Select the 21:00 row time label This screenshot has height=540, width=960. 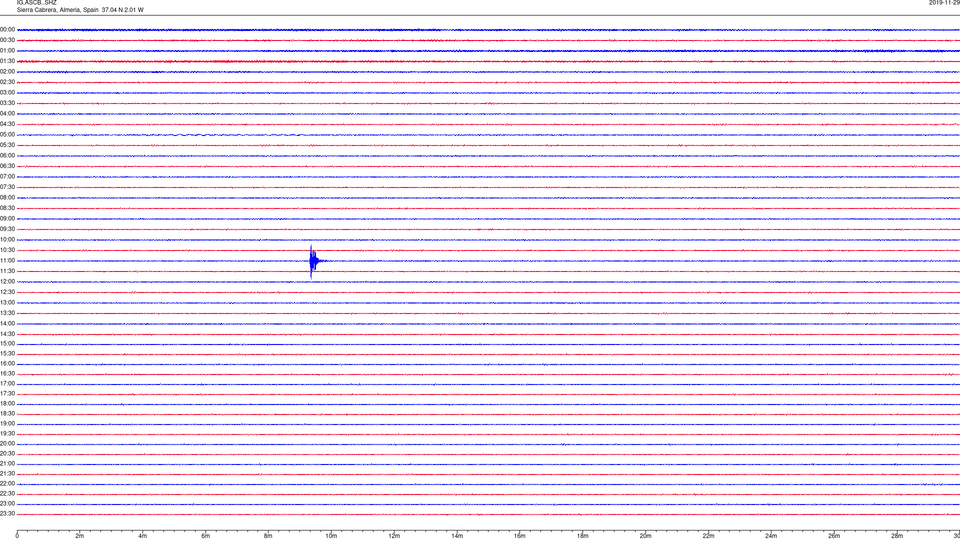pyautogui.click(x=8, y=464)
